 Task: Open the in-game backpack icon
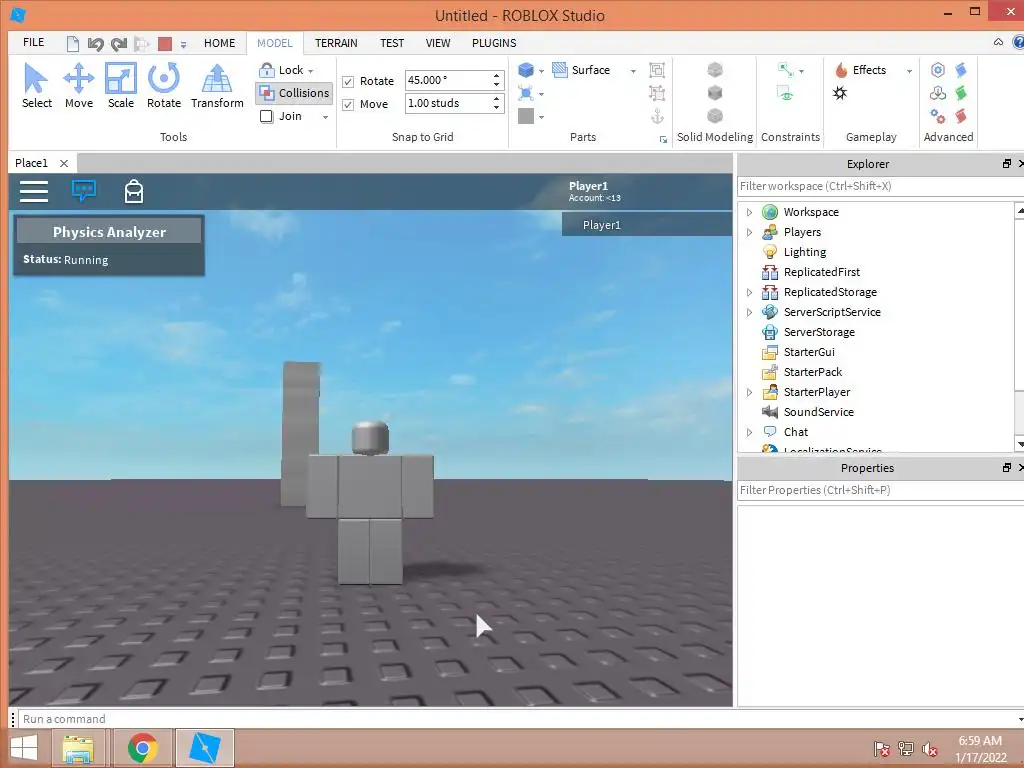coord(134,191)
